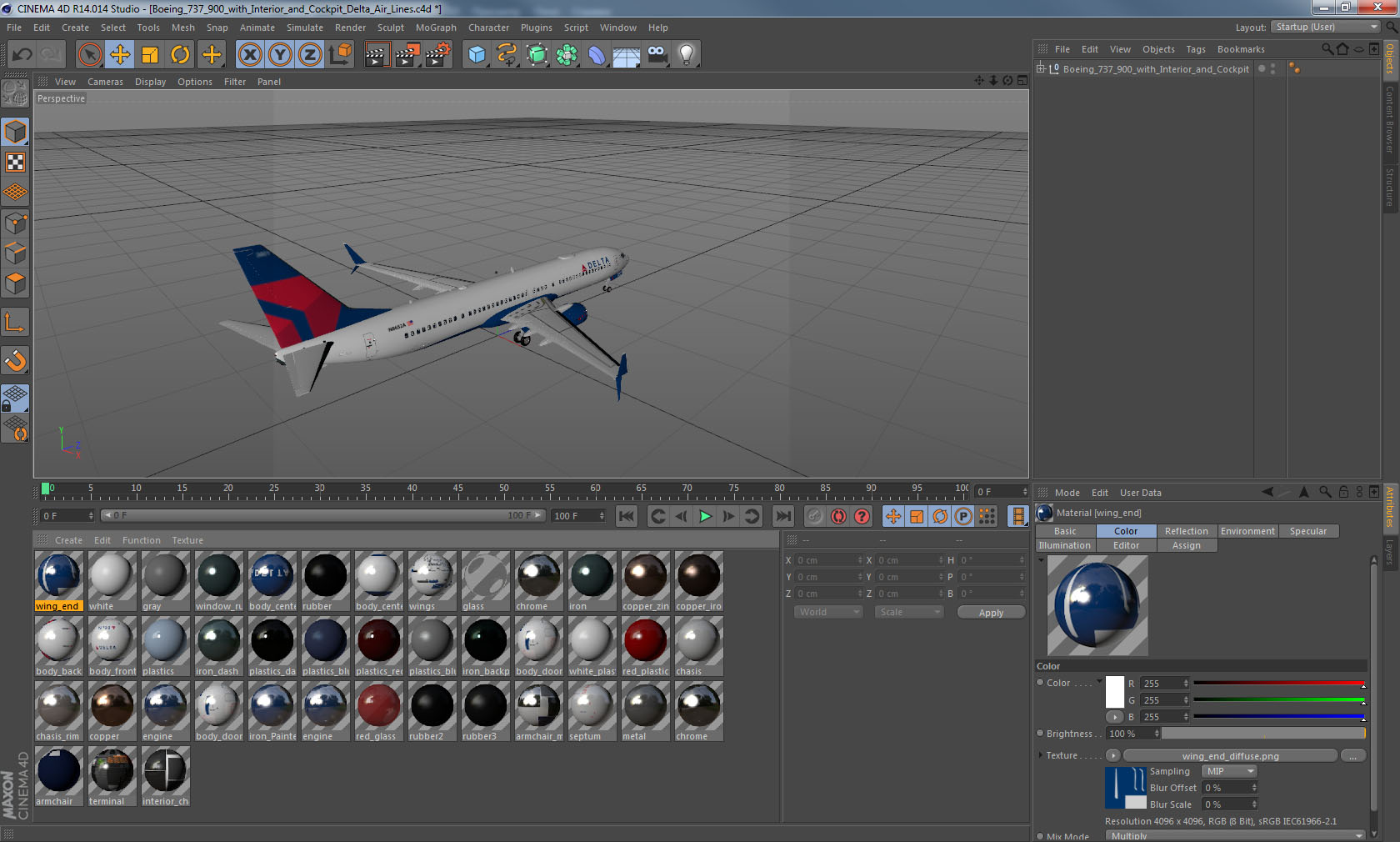Screen dimensions: 1400x842
Task: Switch to Texture mode checkerboard icon
Action: (16, 162)
